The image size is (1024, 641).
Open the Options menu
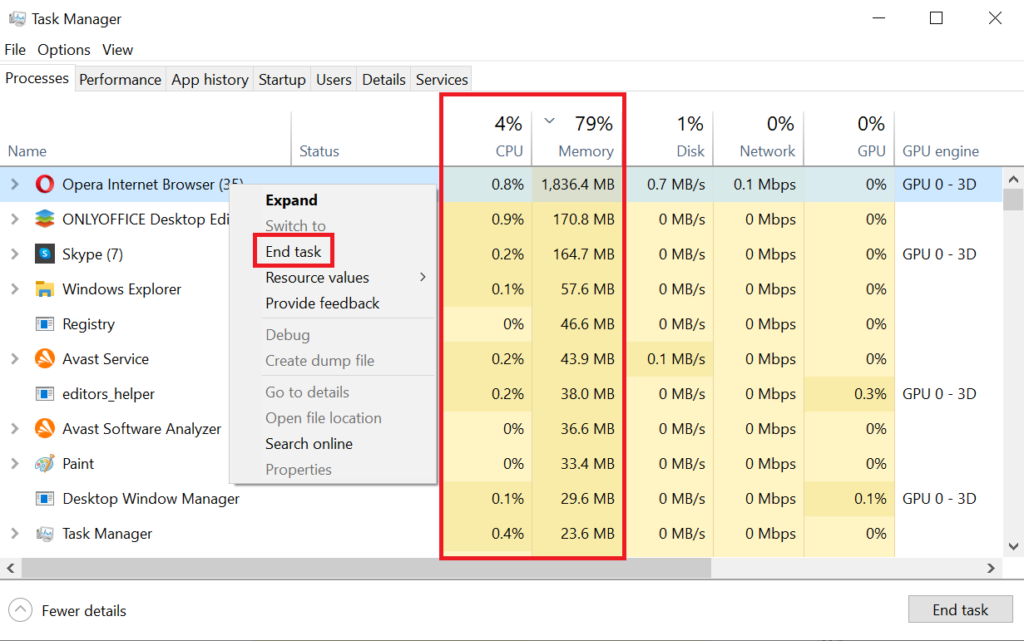pos(63,49)
